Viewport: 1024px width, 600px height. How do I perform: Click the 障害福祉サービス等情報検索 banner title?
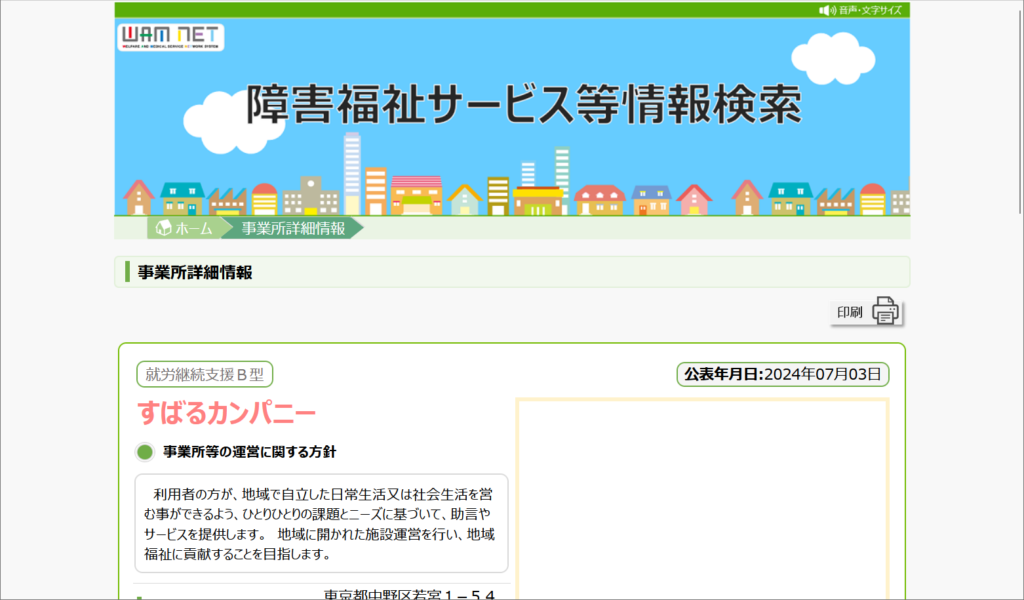523,104
